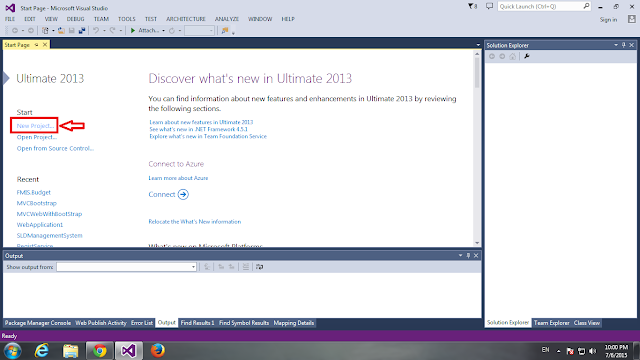Screen dimensions: 640x360
Task: Click the Windows Start orb
Action: click(13, 351)
